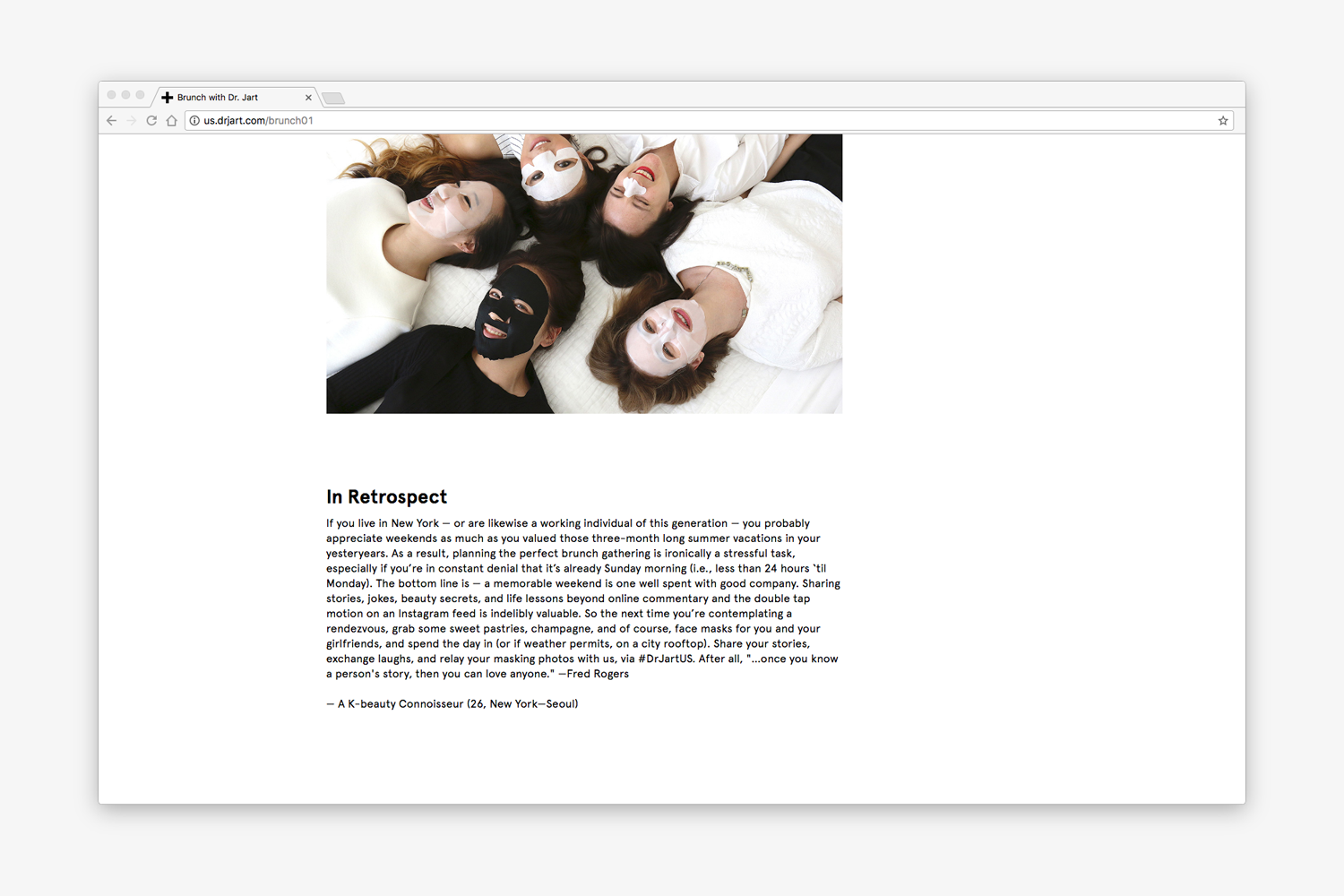Close the Brunch with Dr. Jart tab
Image resolution: width=1344 pixels, height=896 pixels.
coord(308,98)
